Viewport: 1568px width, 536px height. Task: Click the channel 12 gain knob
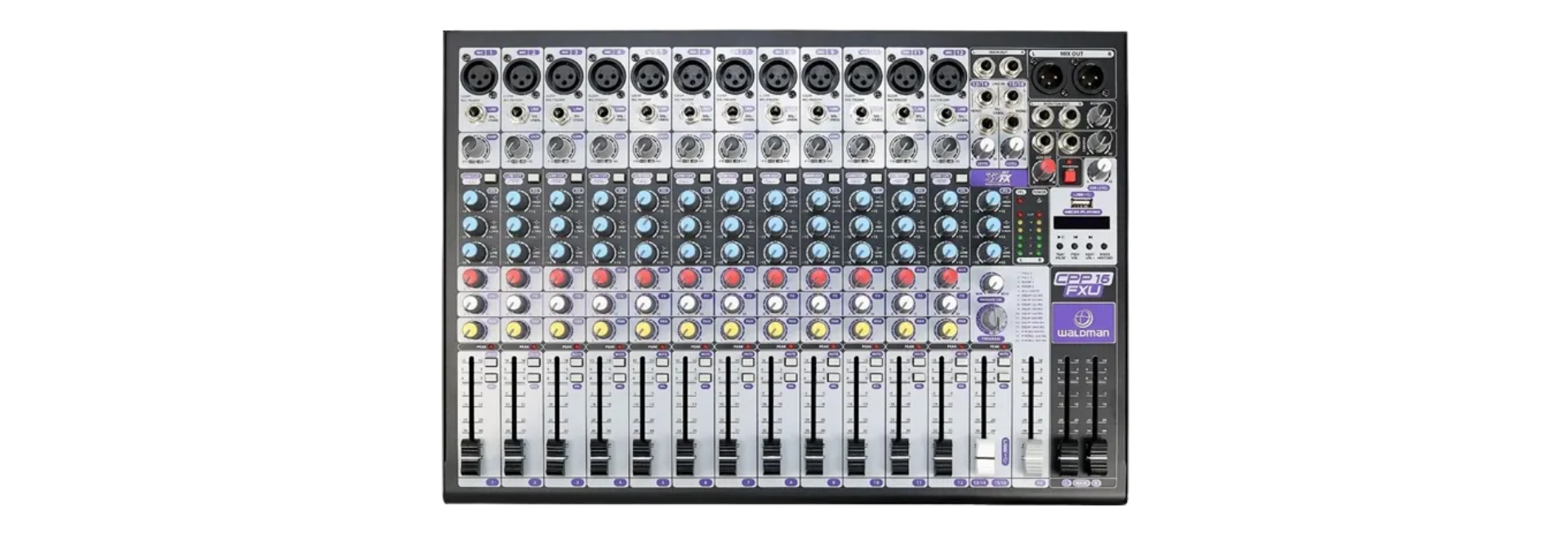[x=945, y=148]
